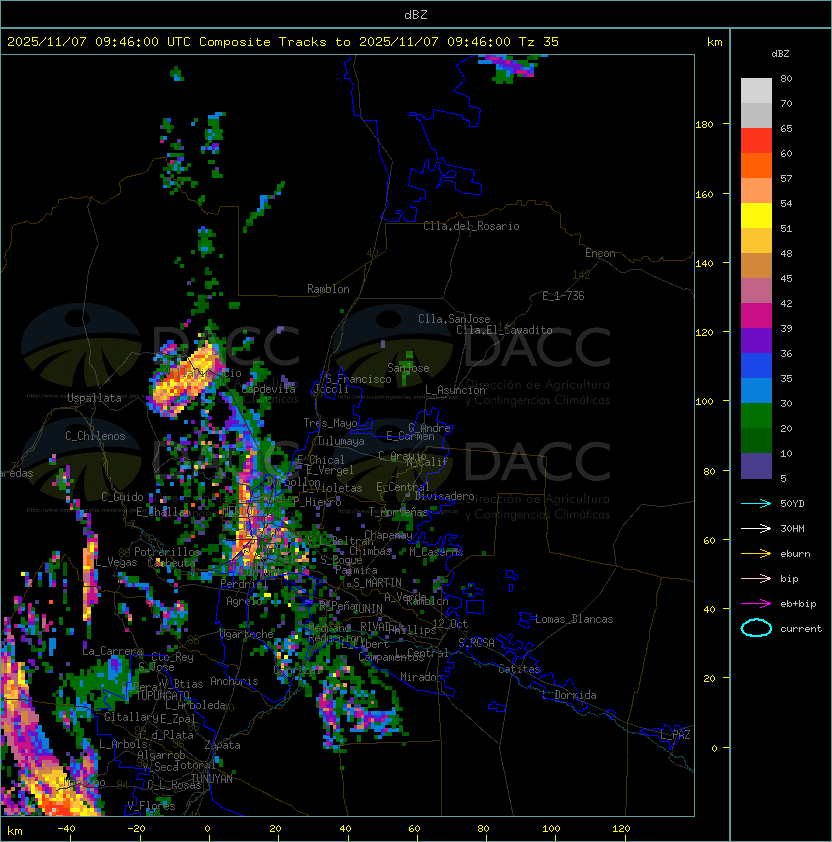Click the Uspallata map label
This screenshot has height=842, width=832.
click(94, 398)
